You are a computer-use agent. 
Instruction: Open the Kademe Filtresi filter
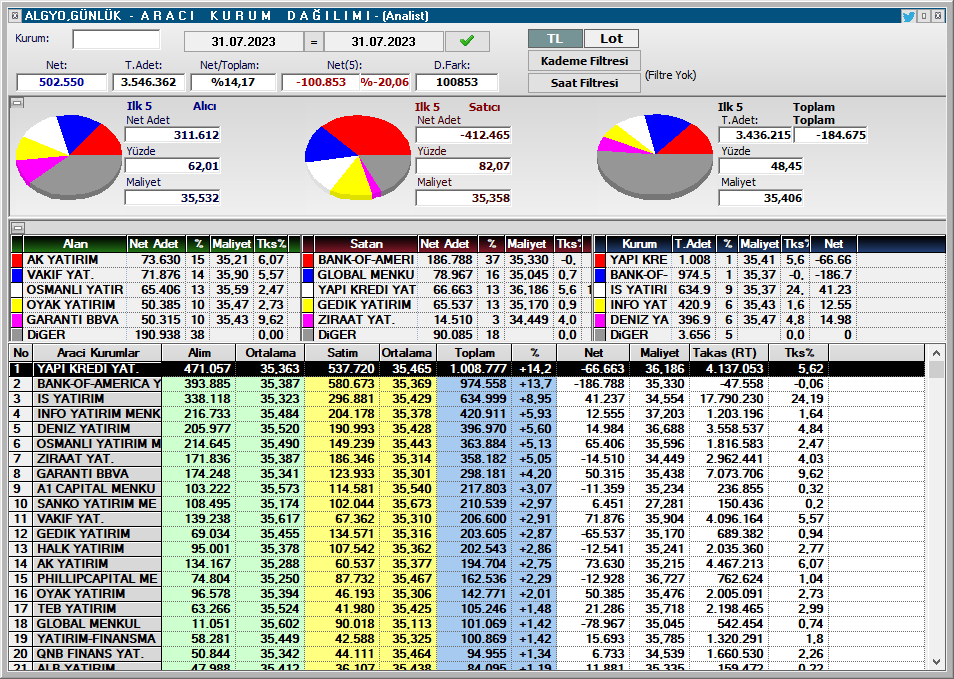pyautogui.click(x=584, y=61)
